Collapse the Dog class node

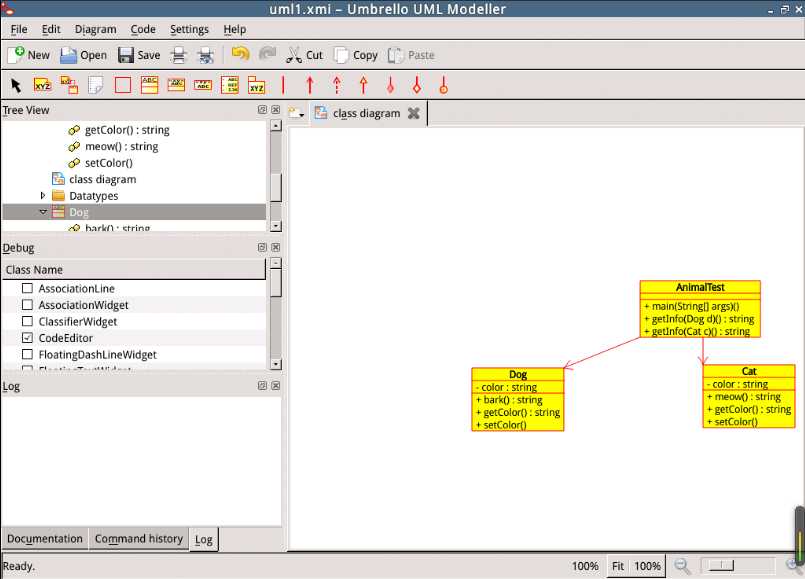43,212
